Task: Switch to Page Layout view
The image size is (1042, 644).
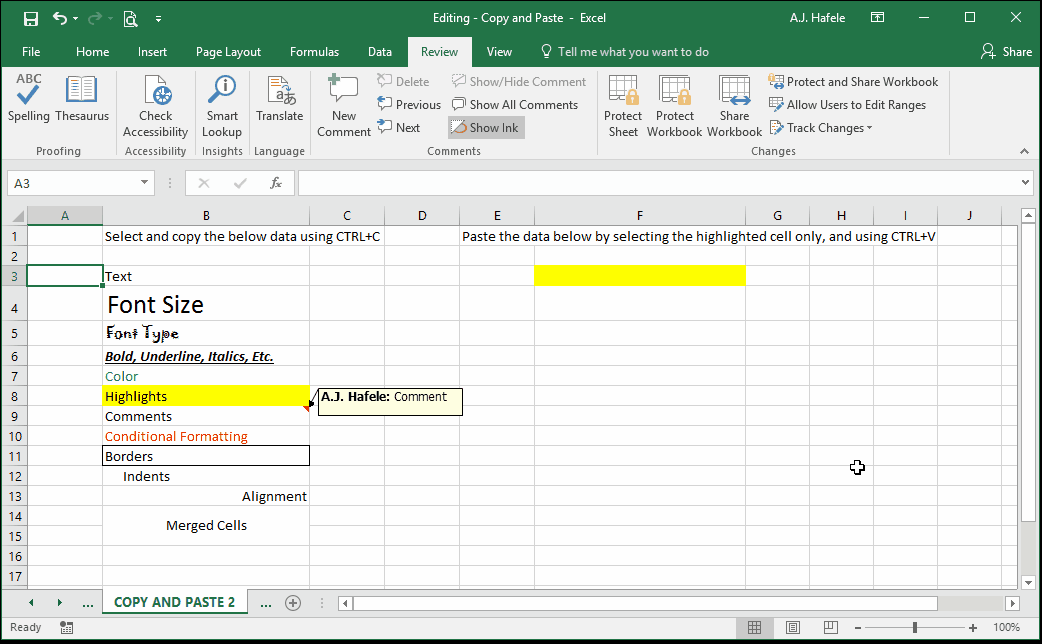Action: [x=793, y=627]
